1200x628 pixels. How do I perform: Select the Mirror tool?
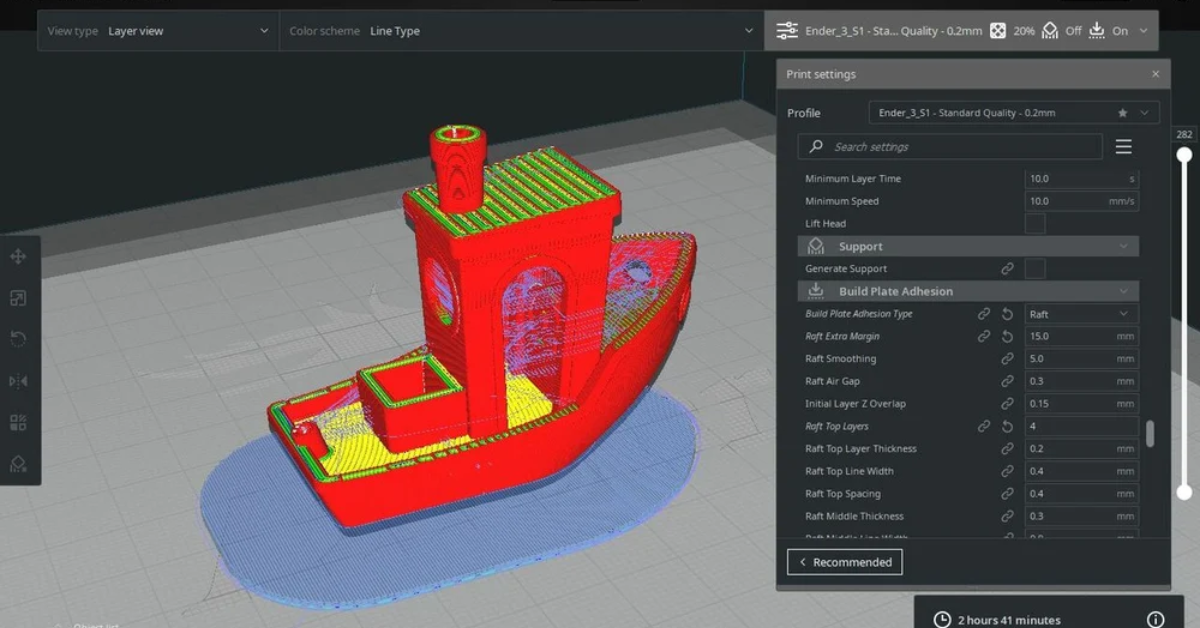pos(17,381)
